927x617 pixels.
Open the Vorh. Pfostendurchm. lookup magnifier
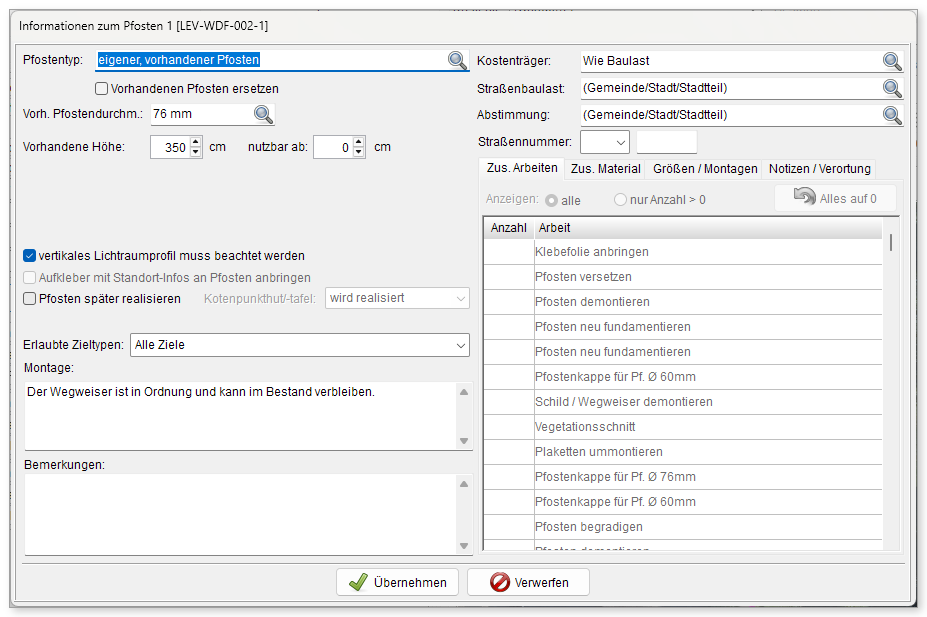point(263,114)
